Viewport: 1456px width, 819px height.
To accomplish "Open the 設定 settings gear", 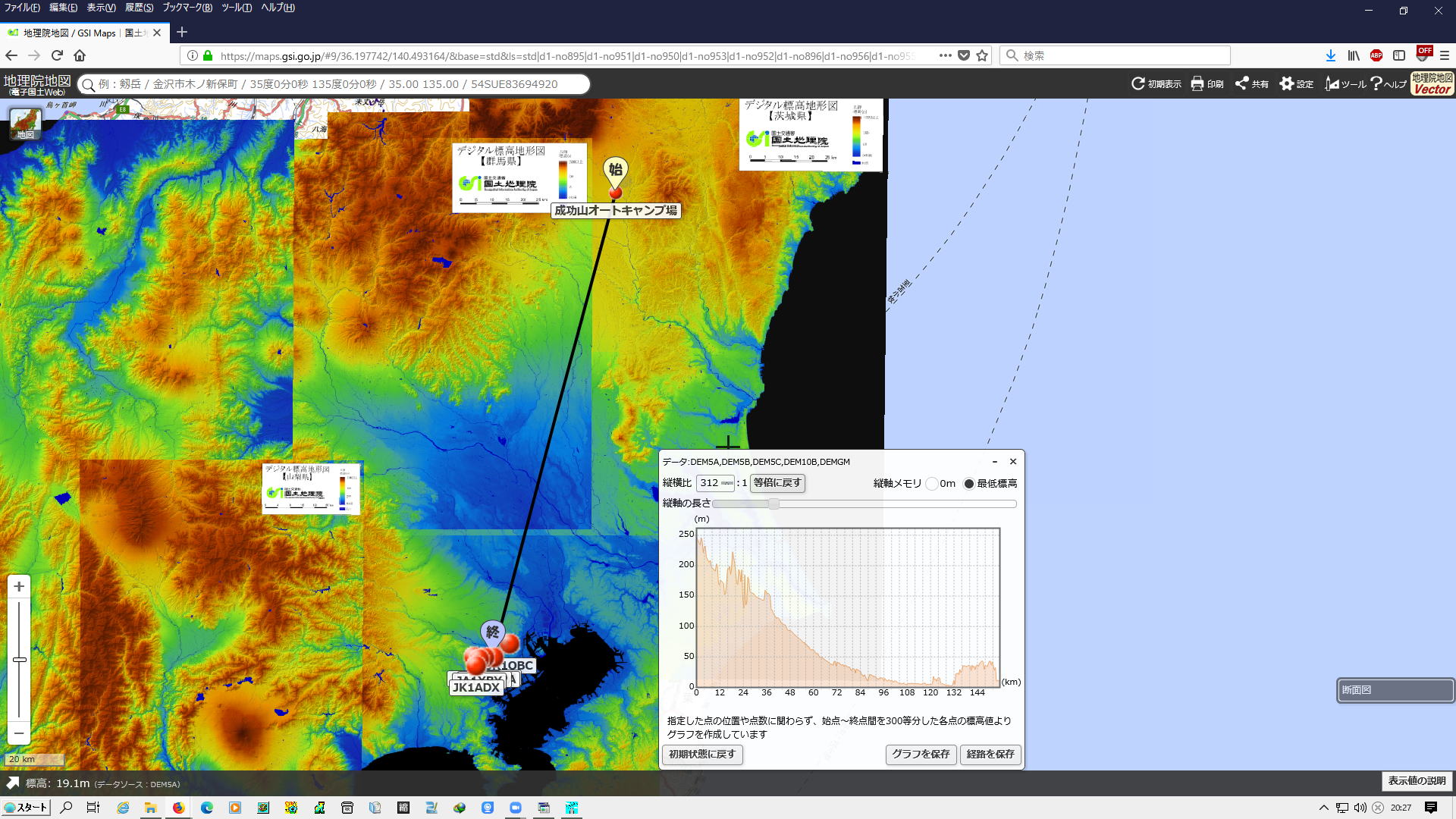I will pyautogui.click(x=1297, y=84).
